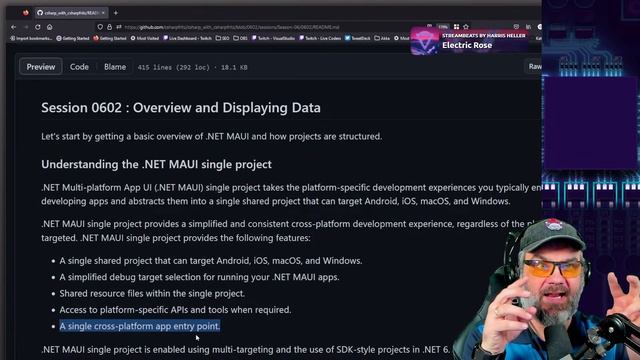
Task: Open Twitch - VisualStudio bookmark
Action: point(273,38)
